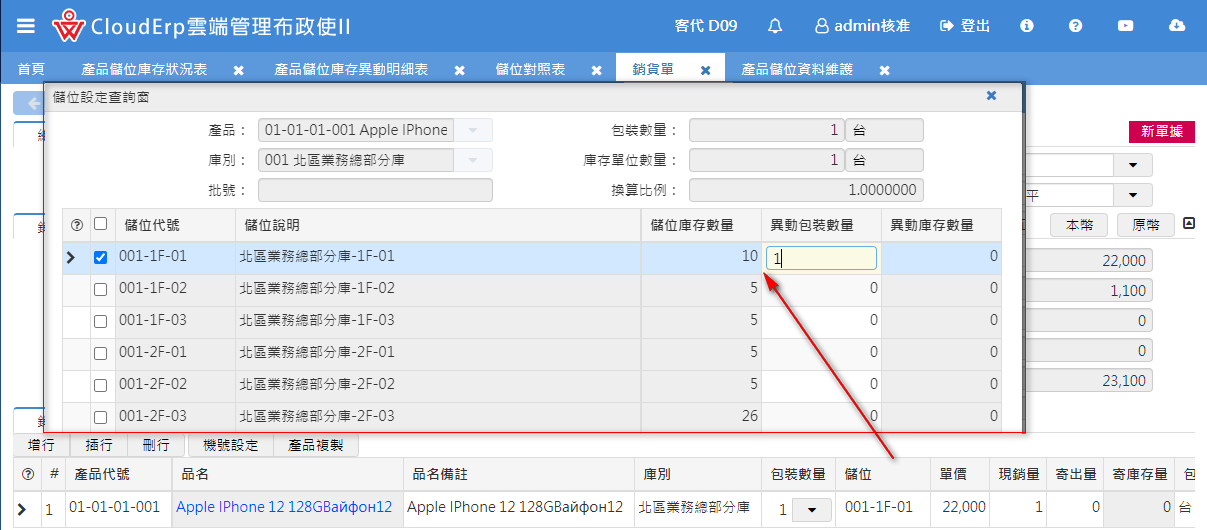Close the 儲位設定查詢窗 dialog
Image resolution: width=1207 pixels, height=530 pixels.
(x=991, y=96)
